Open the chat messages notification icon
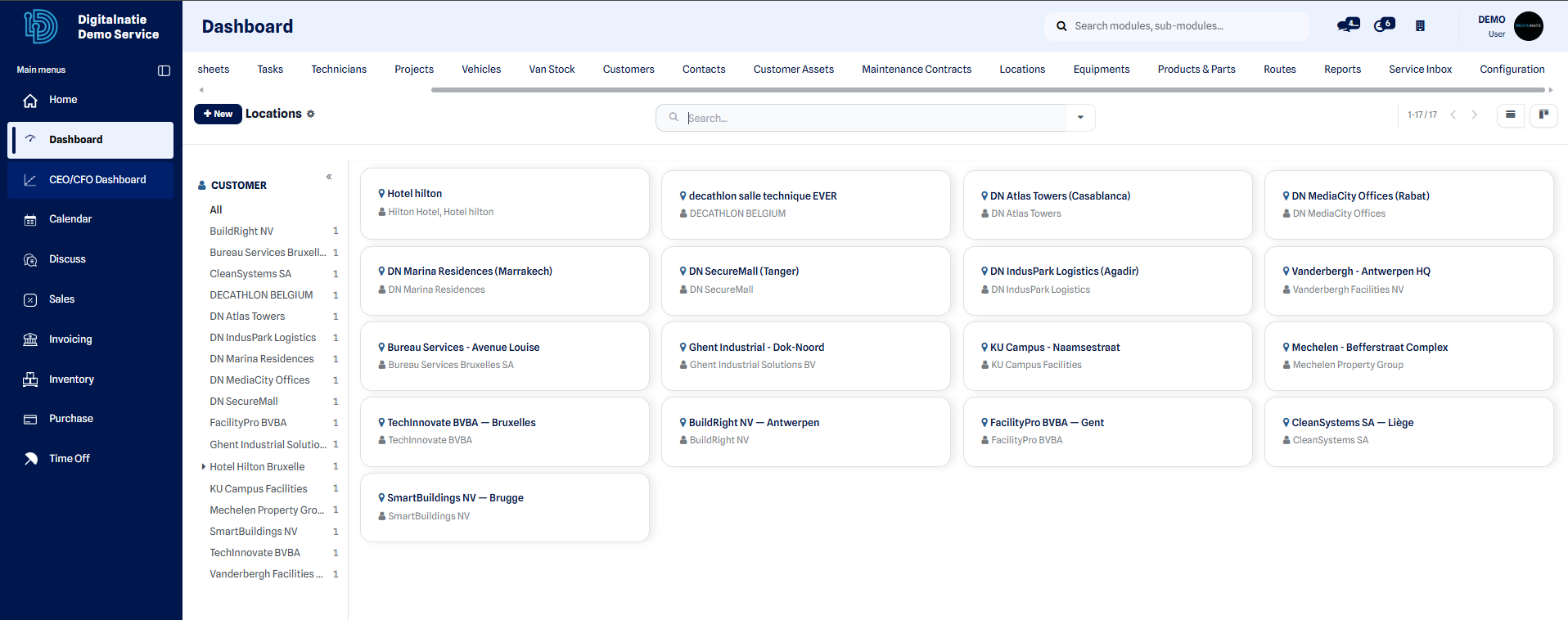This screenshot has height=620, width=1568. tap(1348, 25)
